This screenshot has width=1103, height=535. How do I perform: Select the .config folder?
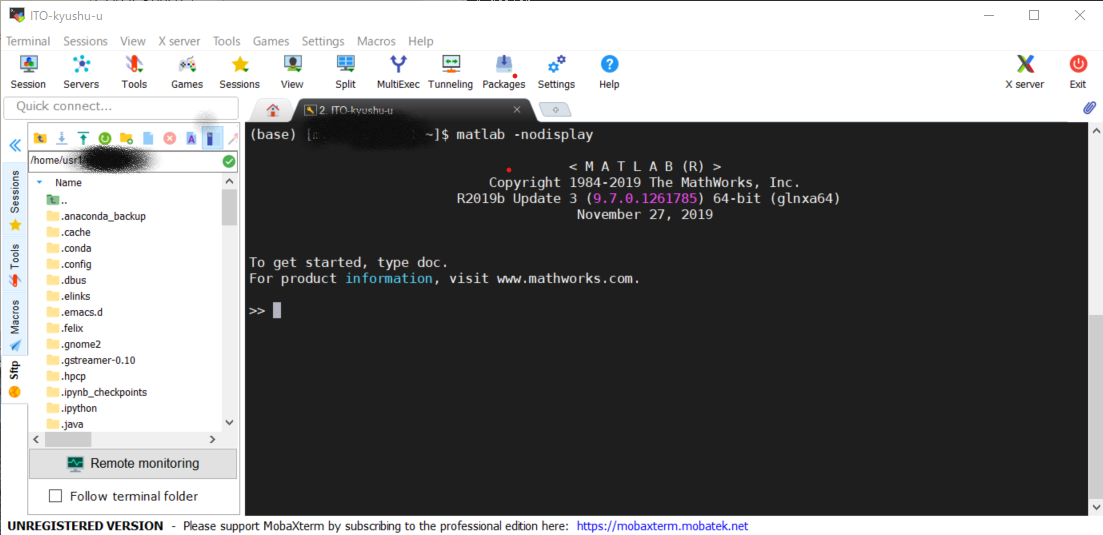(x=69, y=264)
